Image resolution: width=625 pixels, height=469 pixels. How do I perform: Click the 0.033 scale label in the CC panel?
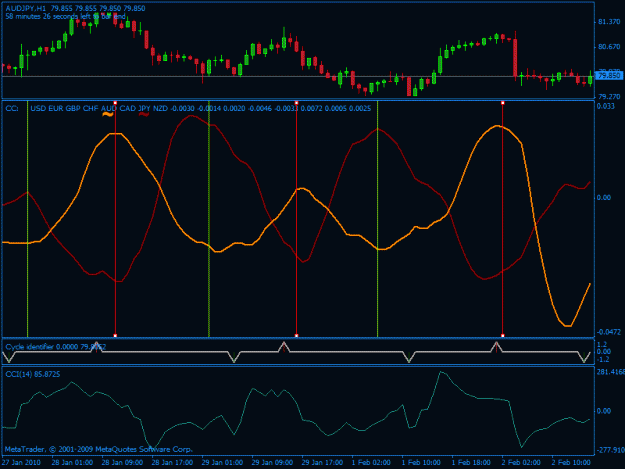click(605, 106)
